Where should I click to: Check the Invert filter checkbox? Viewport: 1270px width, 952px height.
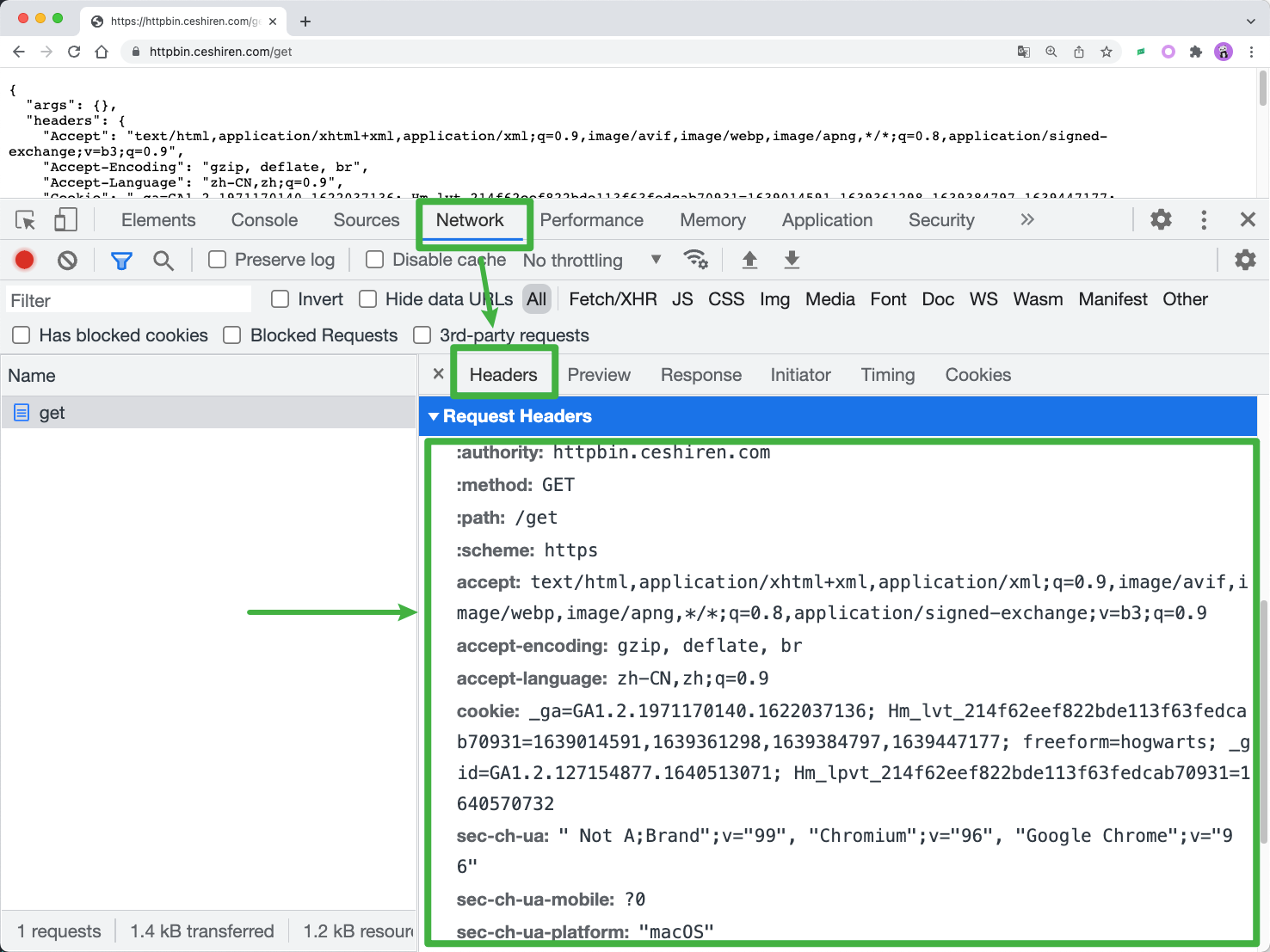click(x=280, y=299)
